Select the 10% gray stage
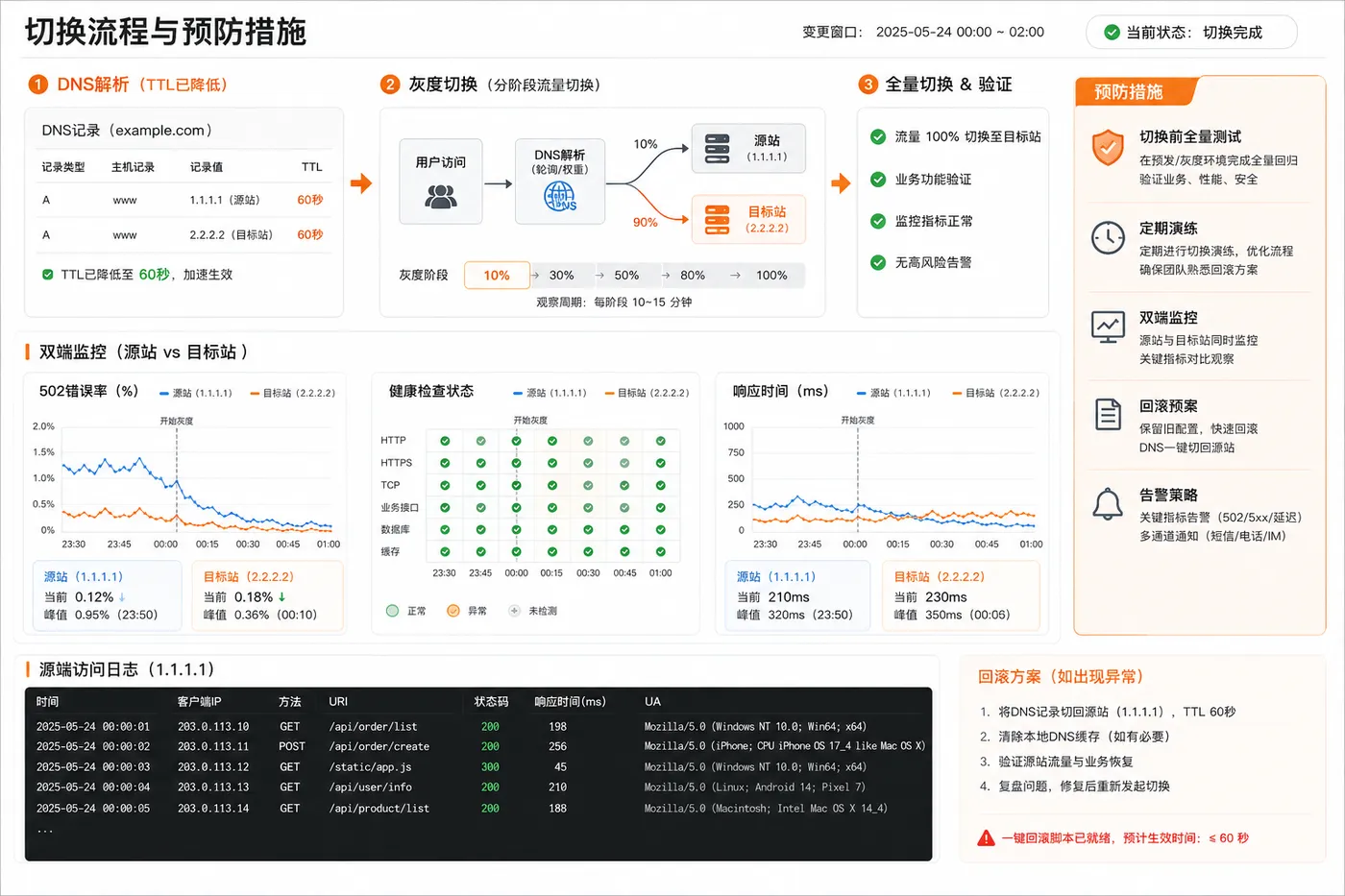Screen dimensions: 1345x896 click(497, 276)
